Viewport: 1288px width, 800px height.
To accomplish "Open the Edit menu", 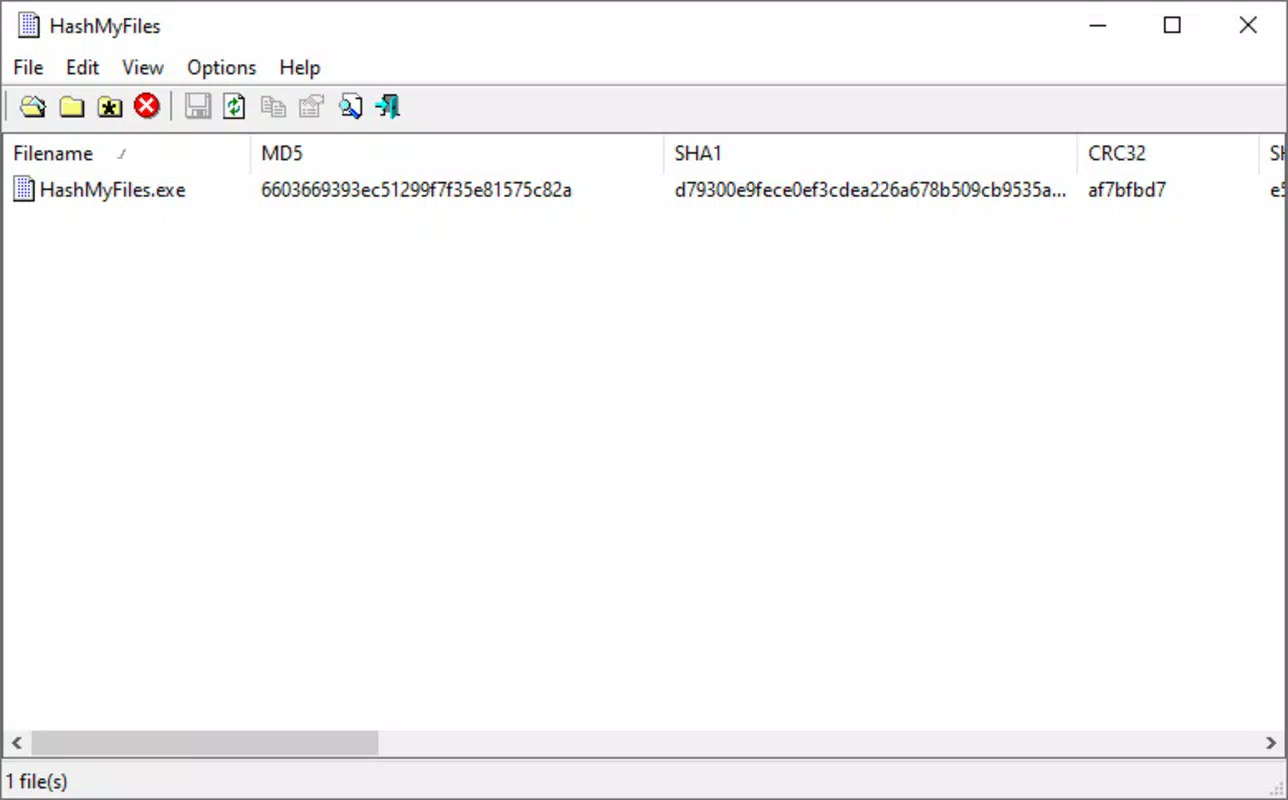I will (83, 68).
